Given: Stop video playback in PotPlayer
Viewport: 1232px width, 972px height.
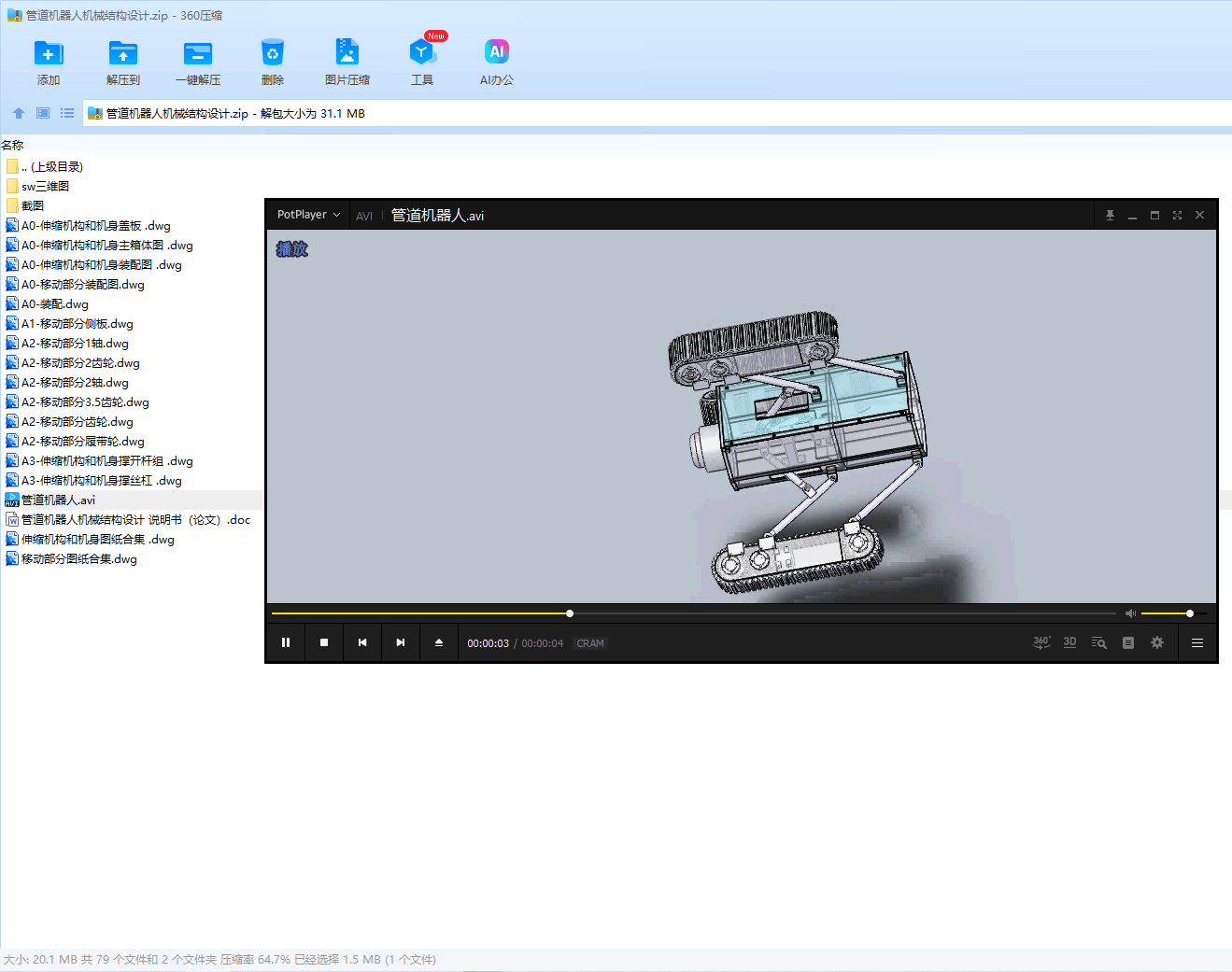Looking at the screenshot, I should coord(324,642).
